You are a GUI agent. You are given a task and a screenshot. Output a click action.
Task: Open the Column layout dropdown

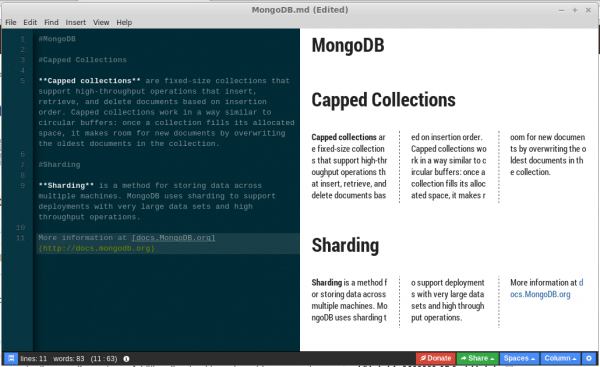pyautogui.click(x=560, y=359)
